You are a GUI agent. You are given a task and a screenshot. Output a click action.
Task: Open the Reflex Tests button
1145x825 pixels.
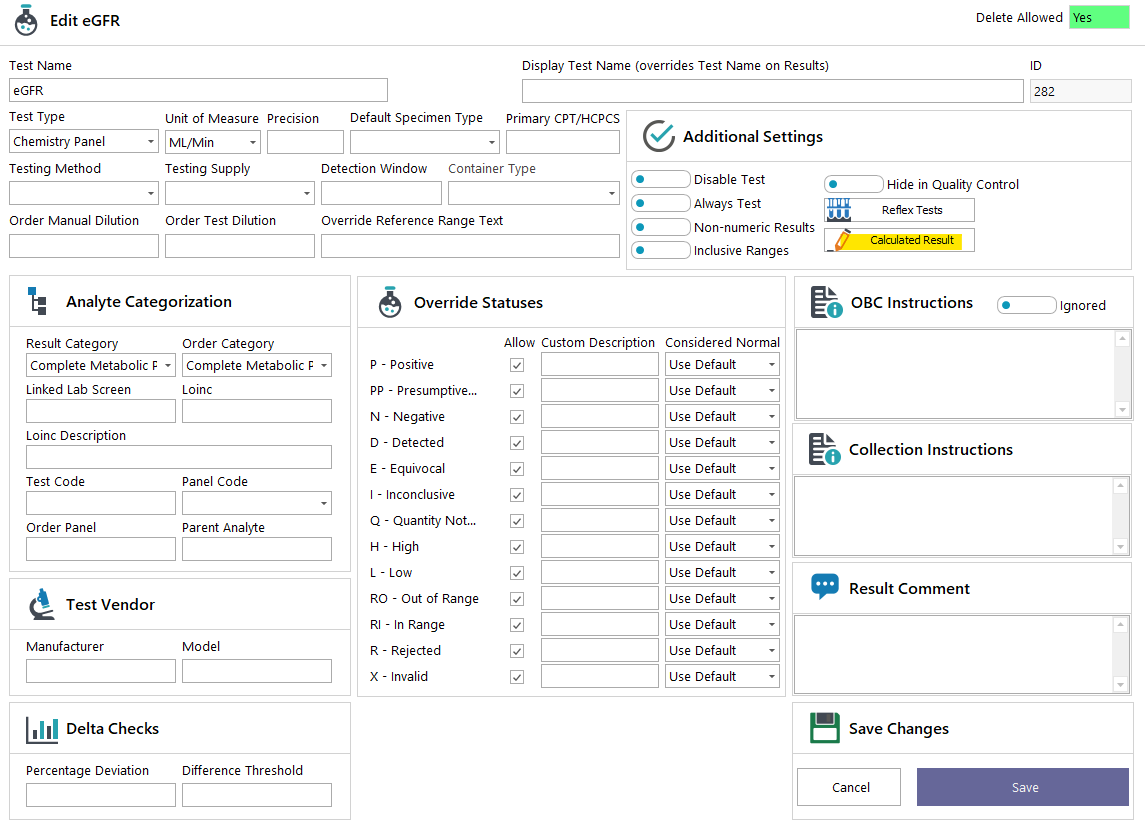click(x=900, y=210)
